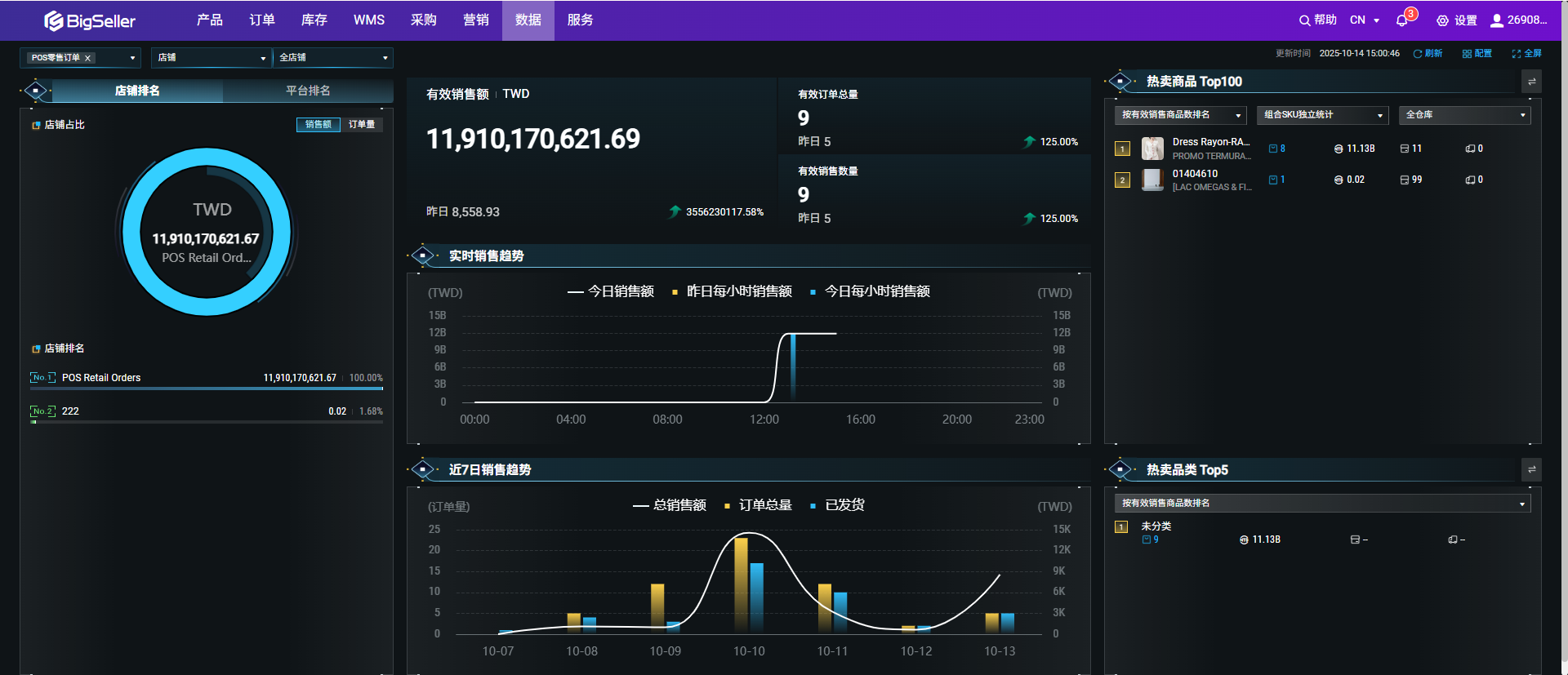Click swap icon in Top100 products header
This screenshot has height=675, width=1568.
click(1531, 82)
